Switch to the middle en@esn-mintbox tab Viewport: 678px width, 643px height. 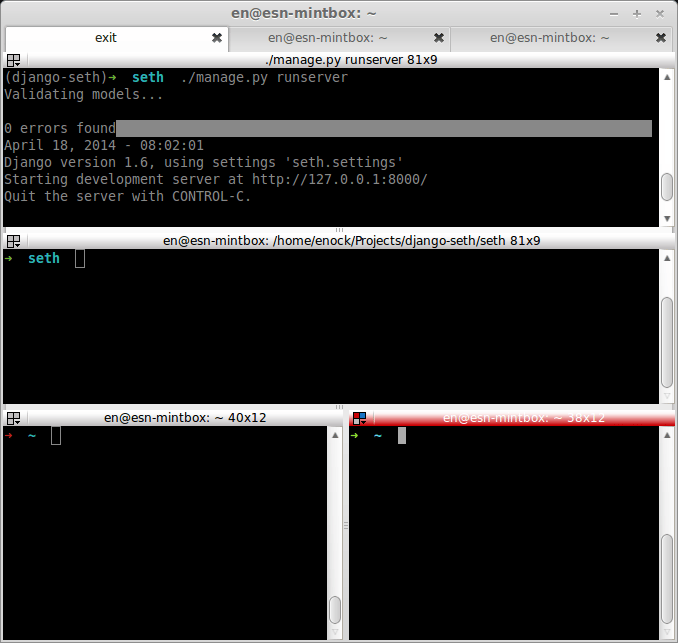tap(327, 38)
